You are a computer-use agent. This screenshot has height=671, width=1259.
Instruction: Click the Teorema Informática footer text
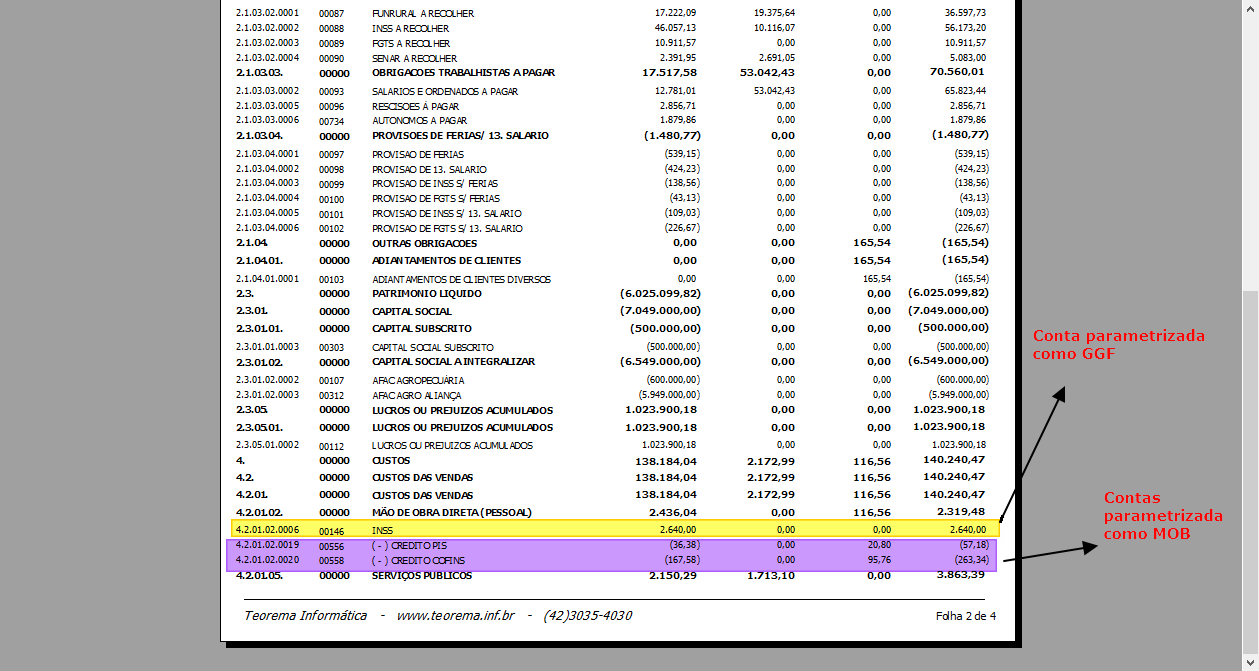[x=305, y=616]
